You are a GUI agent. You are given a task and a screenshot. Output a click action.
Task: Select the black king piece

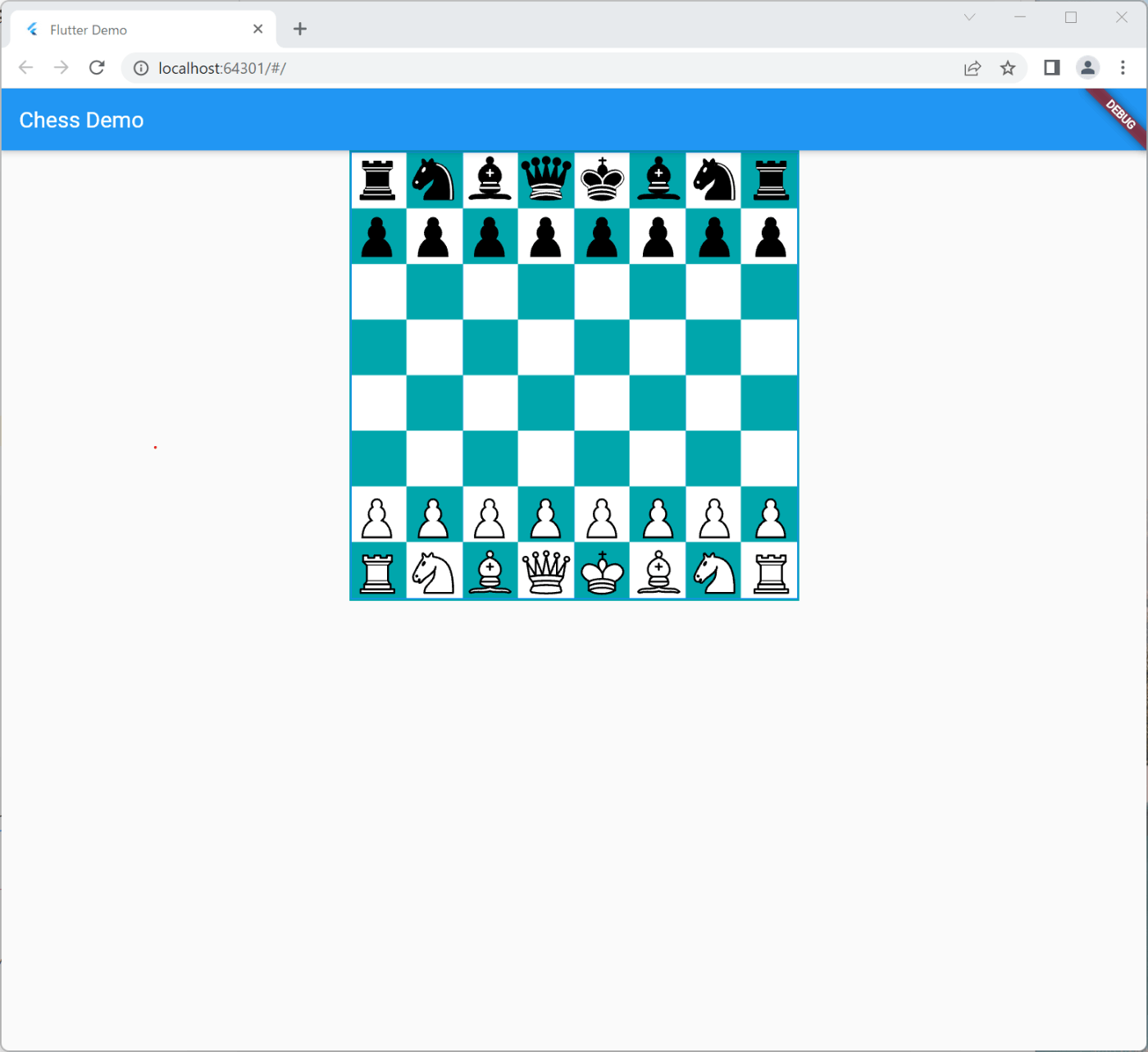[x=603, y=180]
